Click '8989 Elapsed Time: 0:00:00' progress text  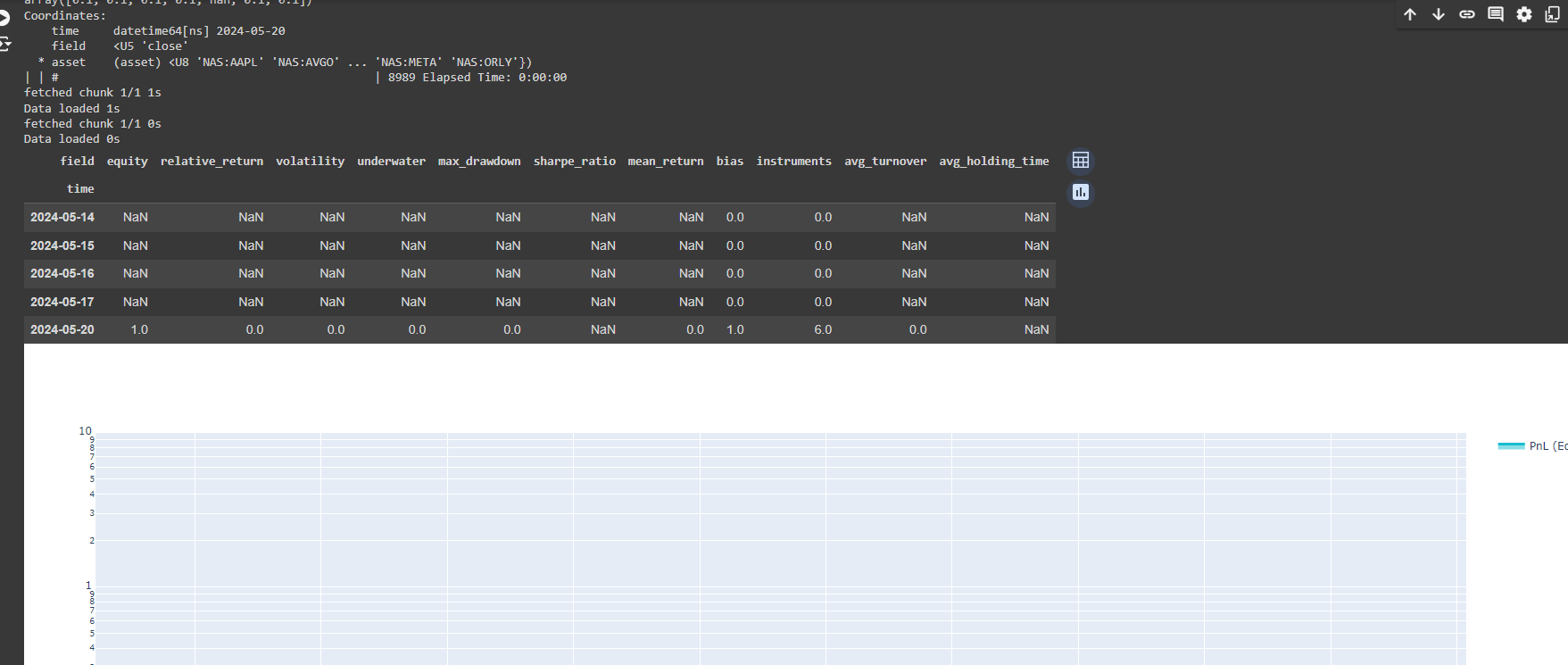pyautogui.click(x=477, y=78)
